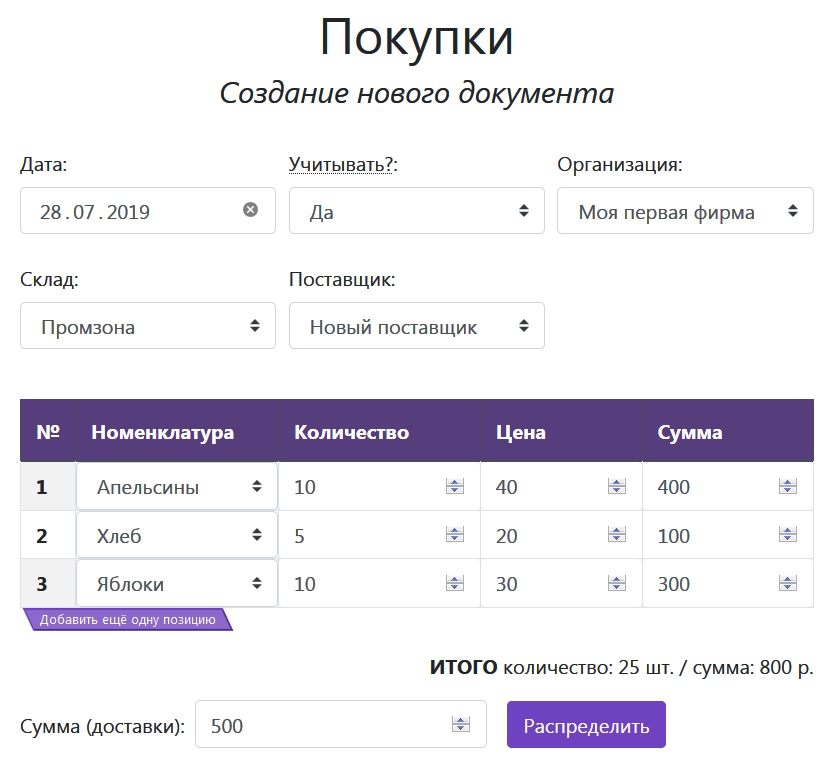
Task: Focus the date field 28.07.2019
Action: [x=130, y=211]
